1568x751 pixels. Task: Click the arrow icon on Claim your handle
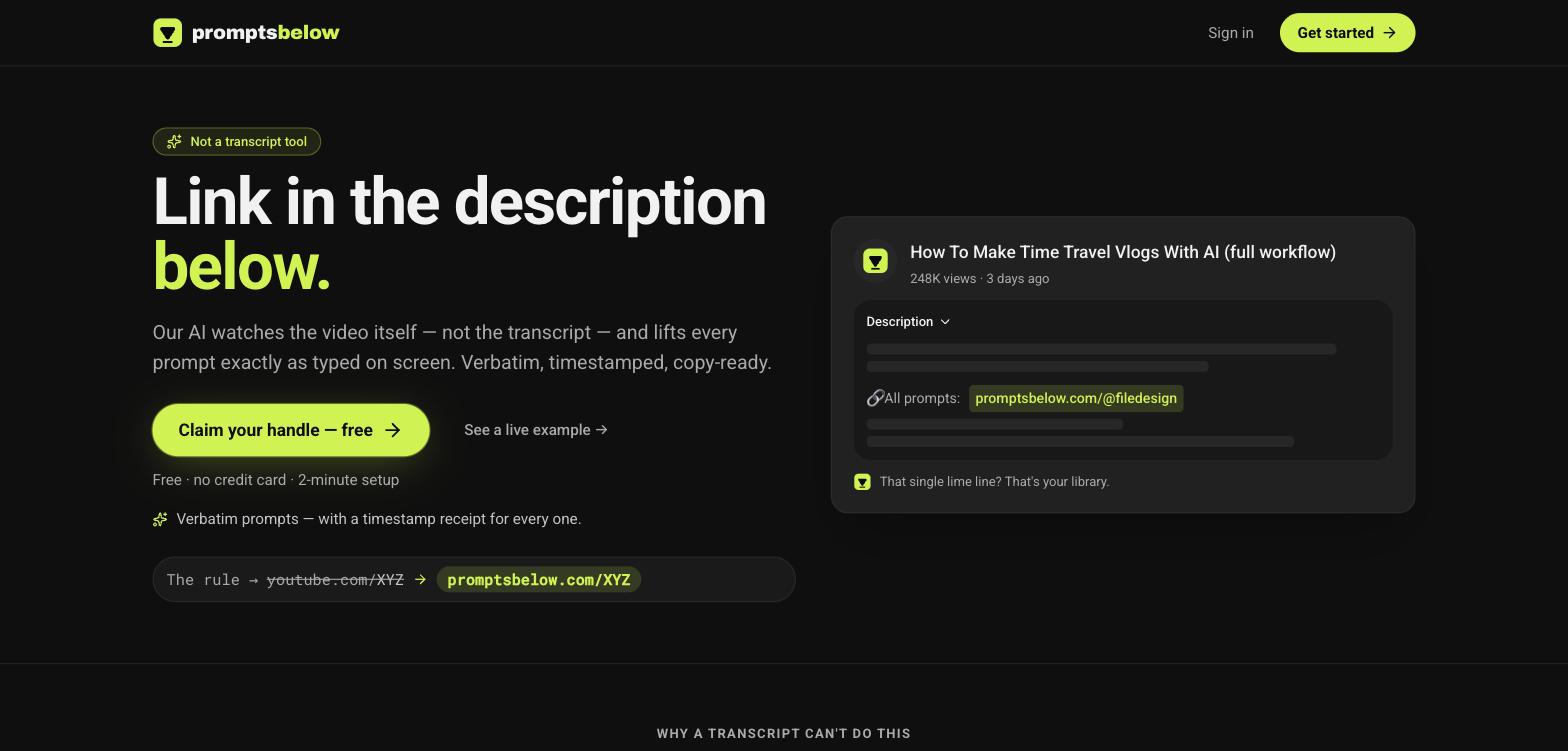(x=393, y=430)
